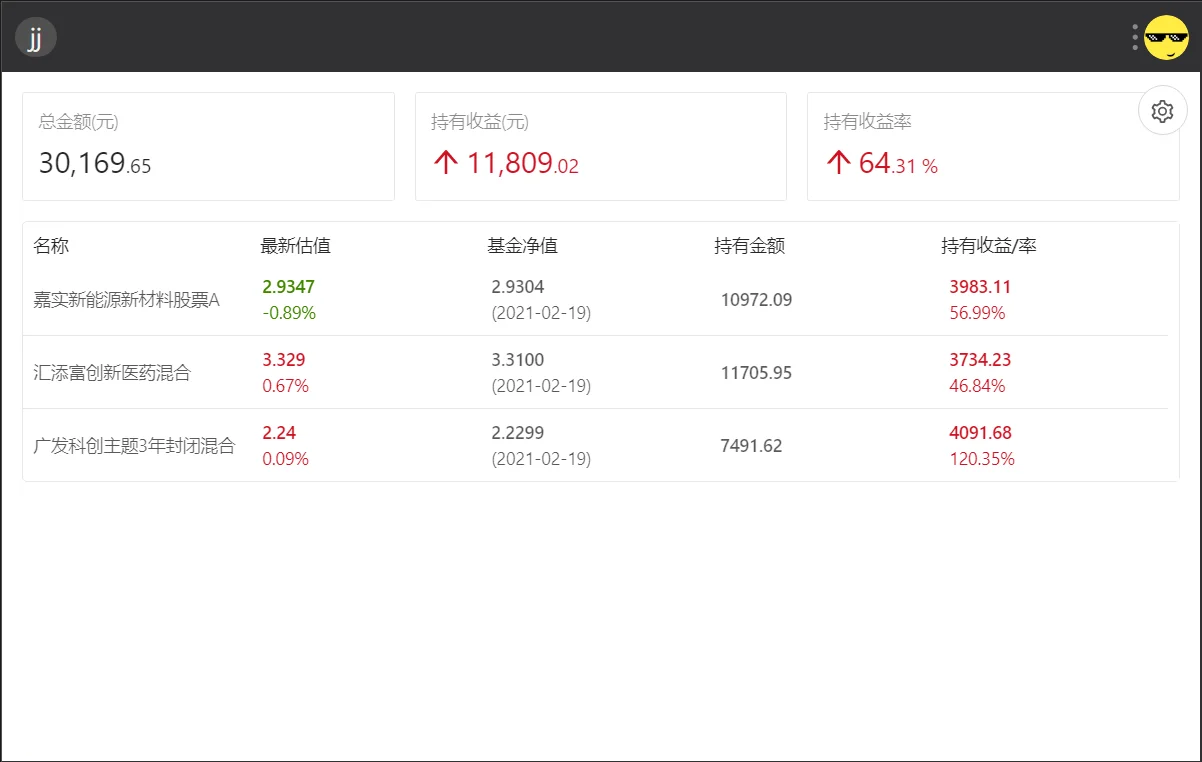The width and height of the screenshot is (1202, 762).
Task: Select fund 汇添富创新医药混合
Action: coord(112,373)
